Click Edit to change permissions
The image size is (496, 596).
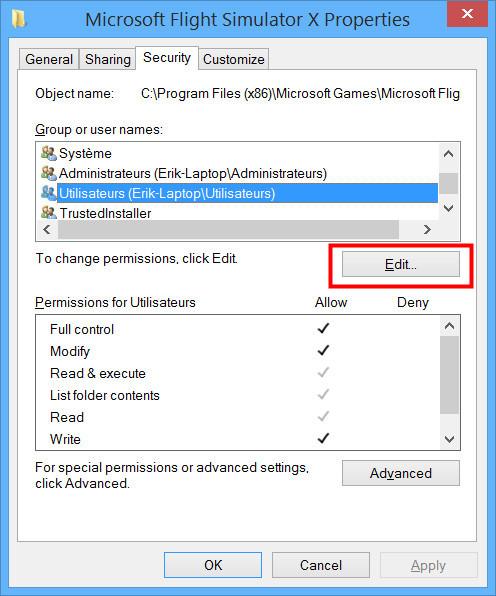pyautogui.click(x=401, y=264)
